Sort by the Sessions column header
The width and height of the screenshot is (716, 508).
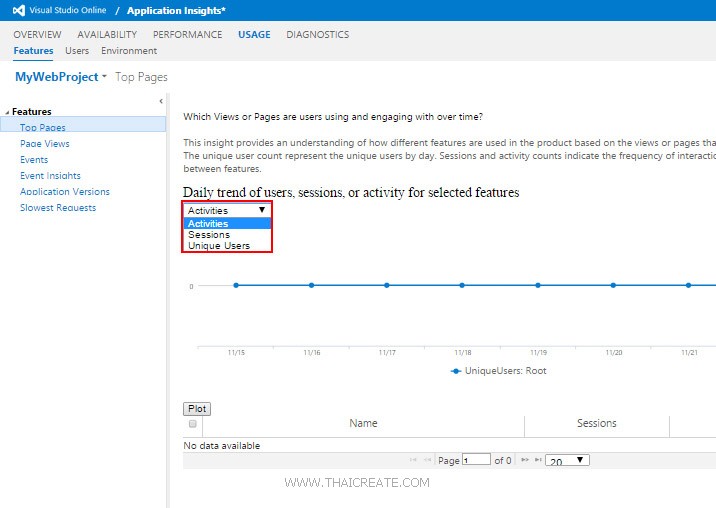pyautogui.click(x=596, y=423)
